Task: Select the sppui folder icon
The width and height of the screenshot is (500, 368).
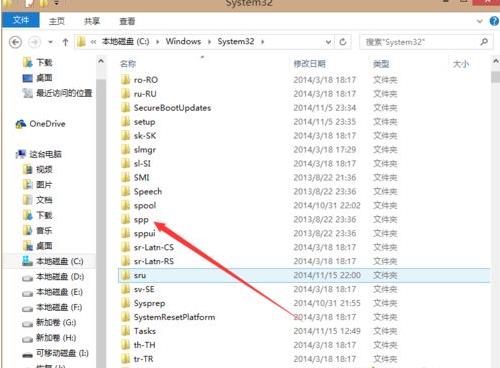Action: pyautogui.click(x=125, y=233)
